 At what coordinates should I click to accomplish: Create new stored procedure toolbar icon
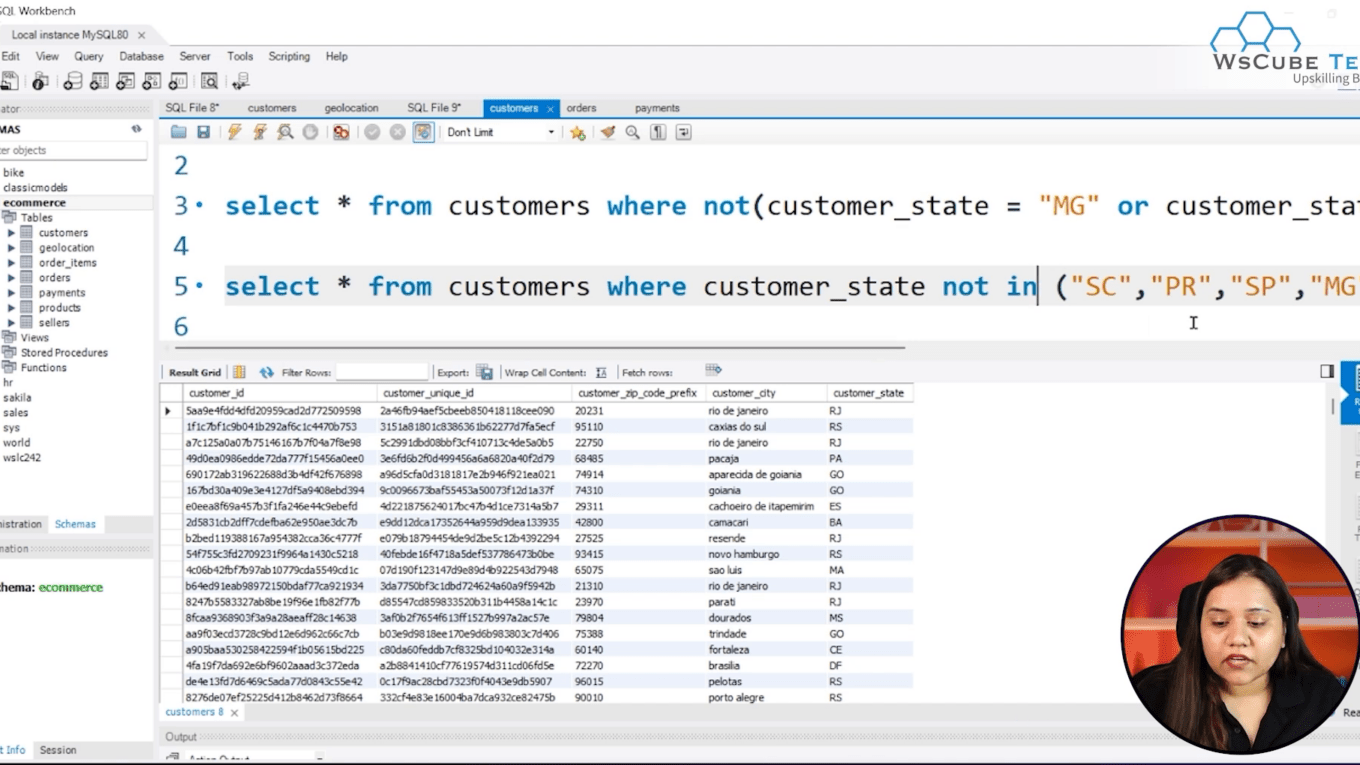(151, 82)
